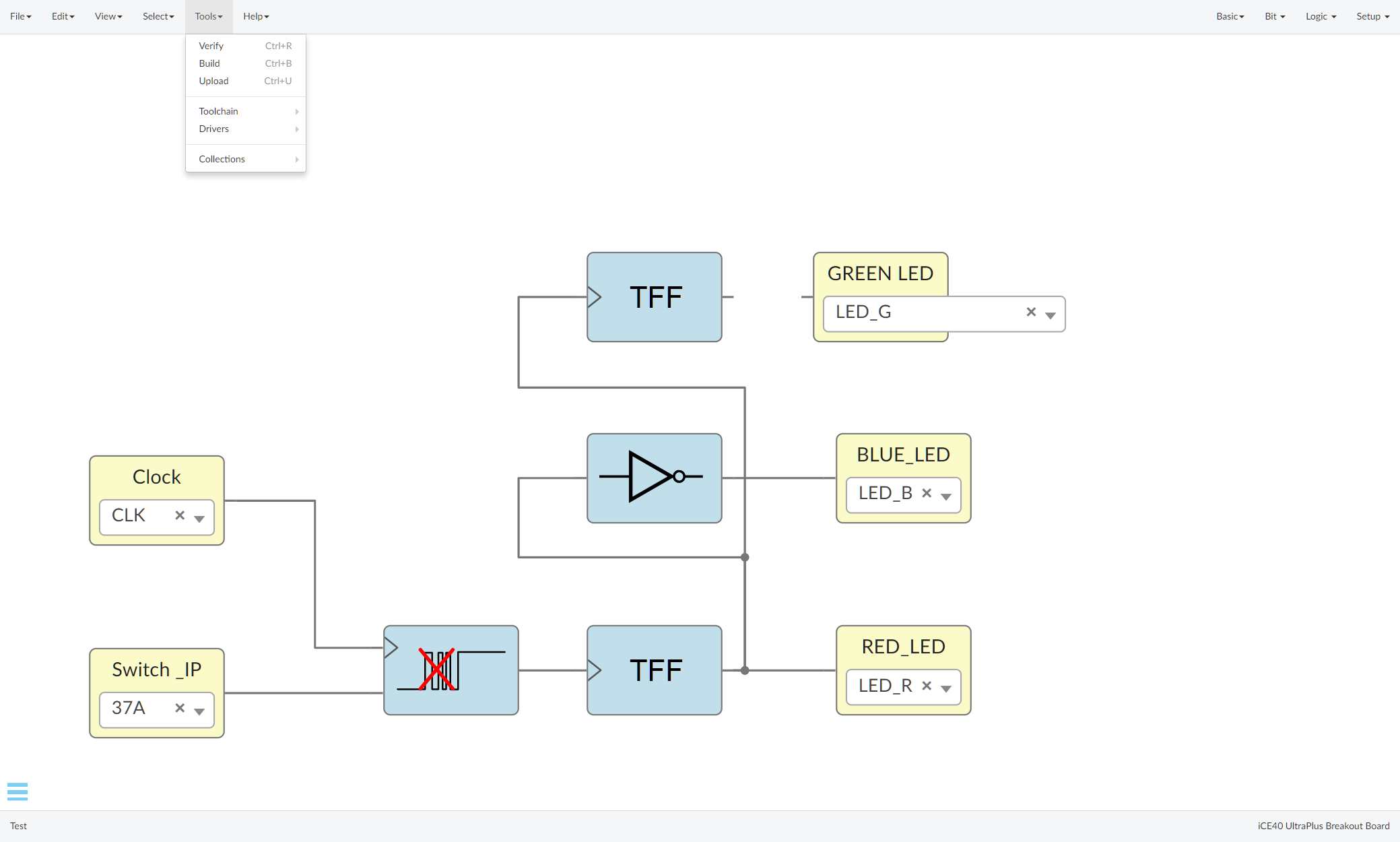Click the NOT gate block
Screen dimensions: 1400x842
(654, 478)
